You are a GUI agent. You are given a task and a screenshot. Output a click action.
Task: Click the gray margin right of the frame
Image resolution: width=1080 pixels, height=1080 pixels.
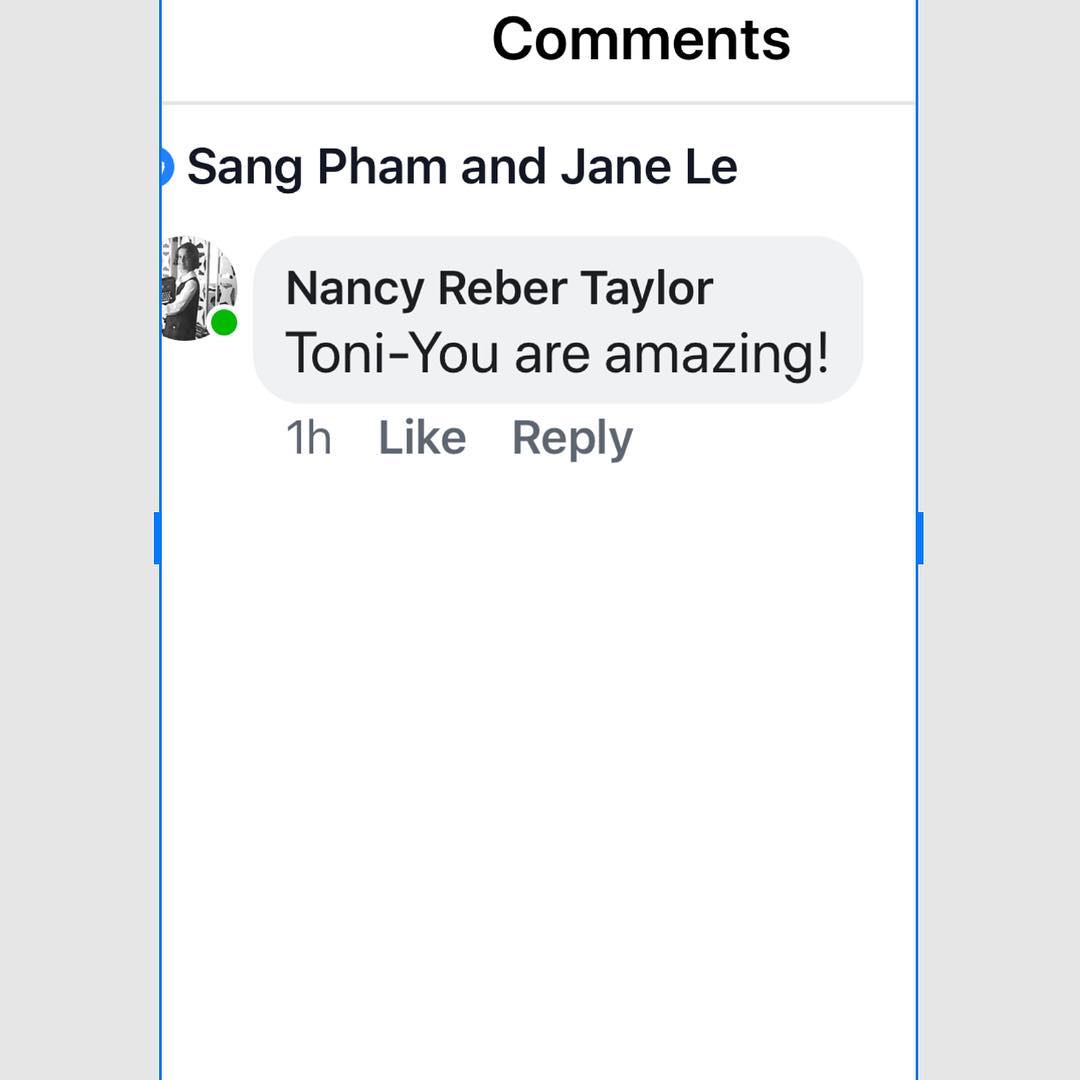pyautogui.click(x=1000, y=540)
